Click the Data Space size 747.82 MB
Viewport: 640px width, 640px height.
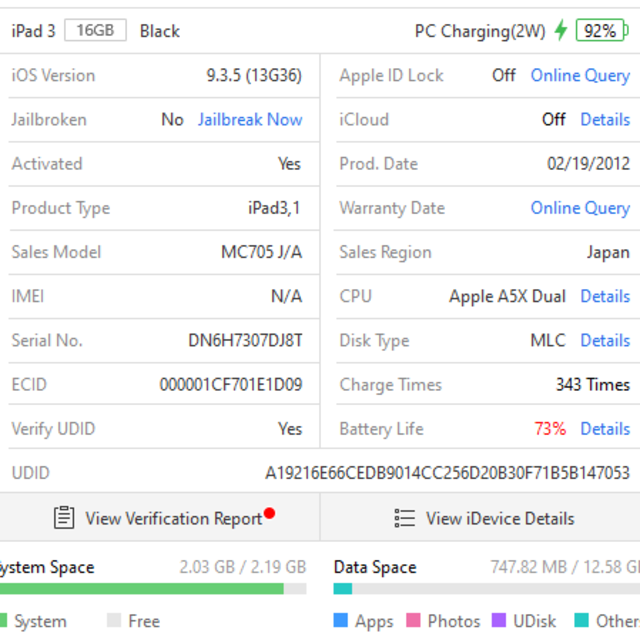click(x=529, y=567)
